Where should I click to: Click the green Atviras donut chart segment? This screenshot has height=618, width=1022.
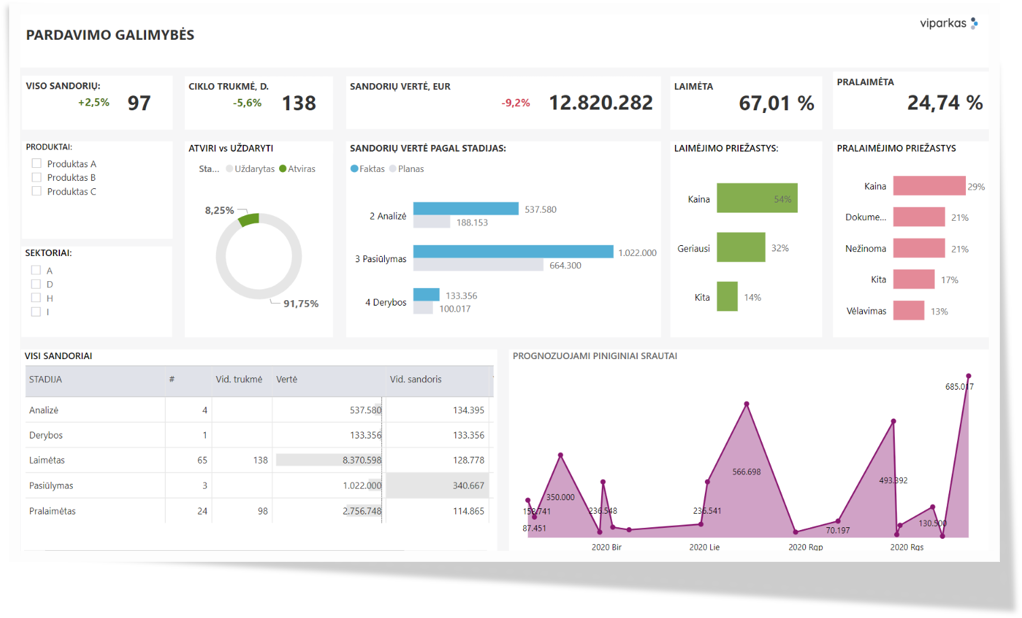(249, 219)
